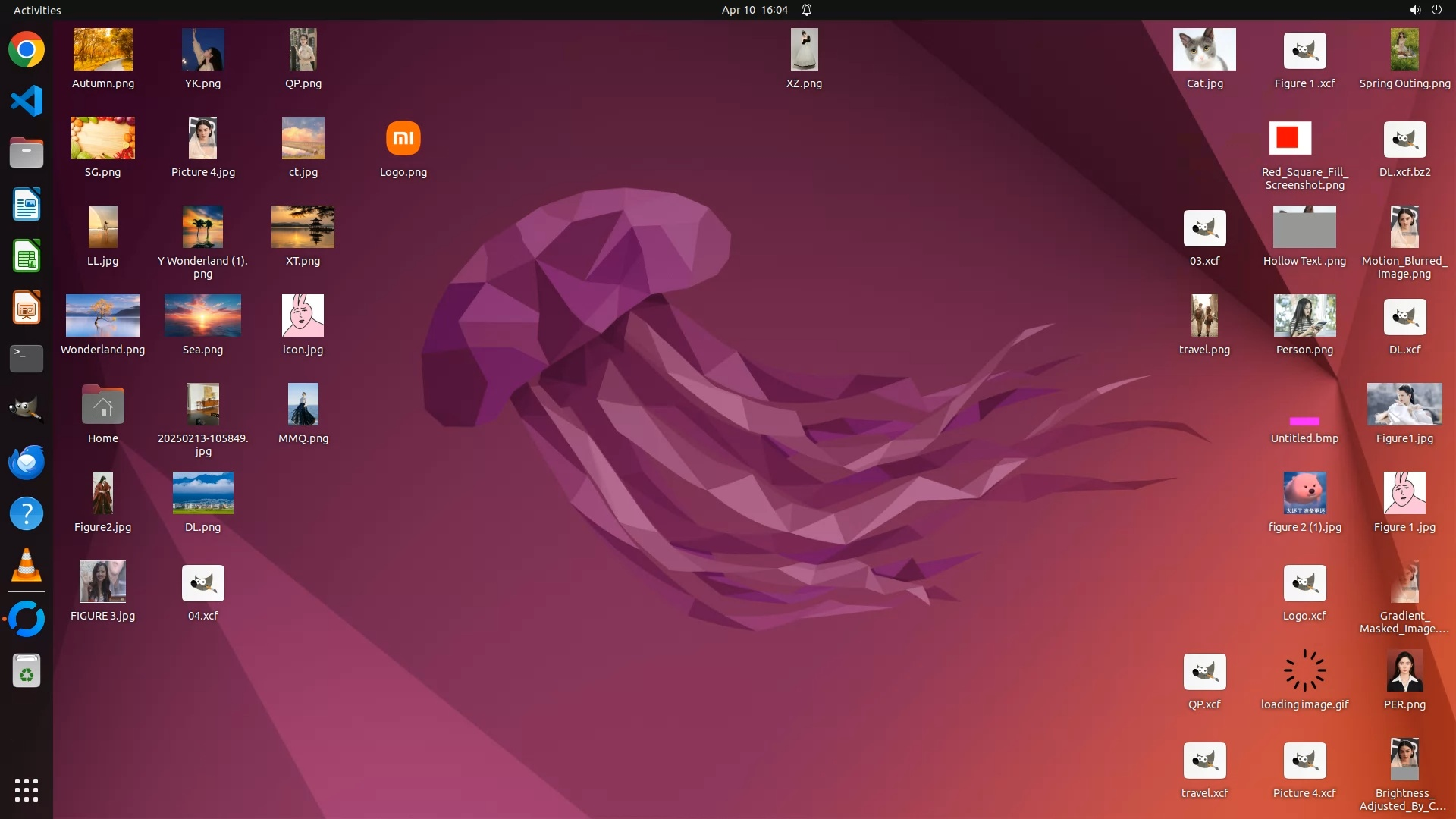Image resolution: width=1456 pixels, height=819 pixels.
Task: Select the Cat.jpg thumbnail
Action: (x=1204, y=50)
